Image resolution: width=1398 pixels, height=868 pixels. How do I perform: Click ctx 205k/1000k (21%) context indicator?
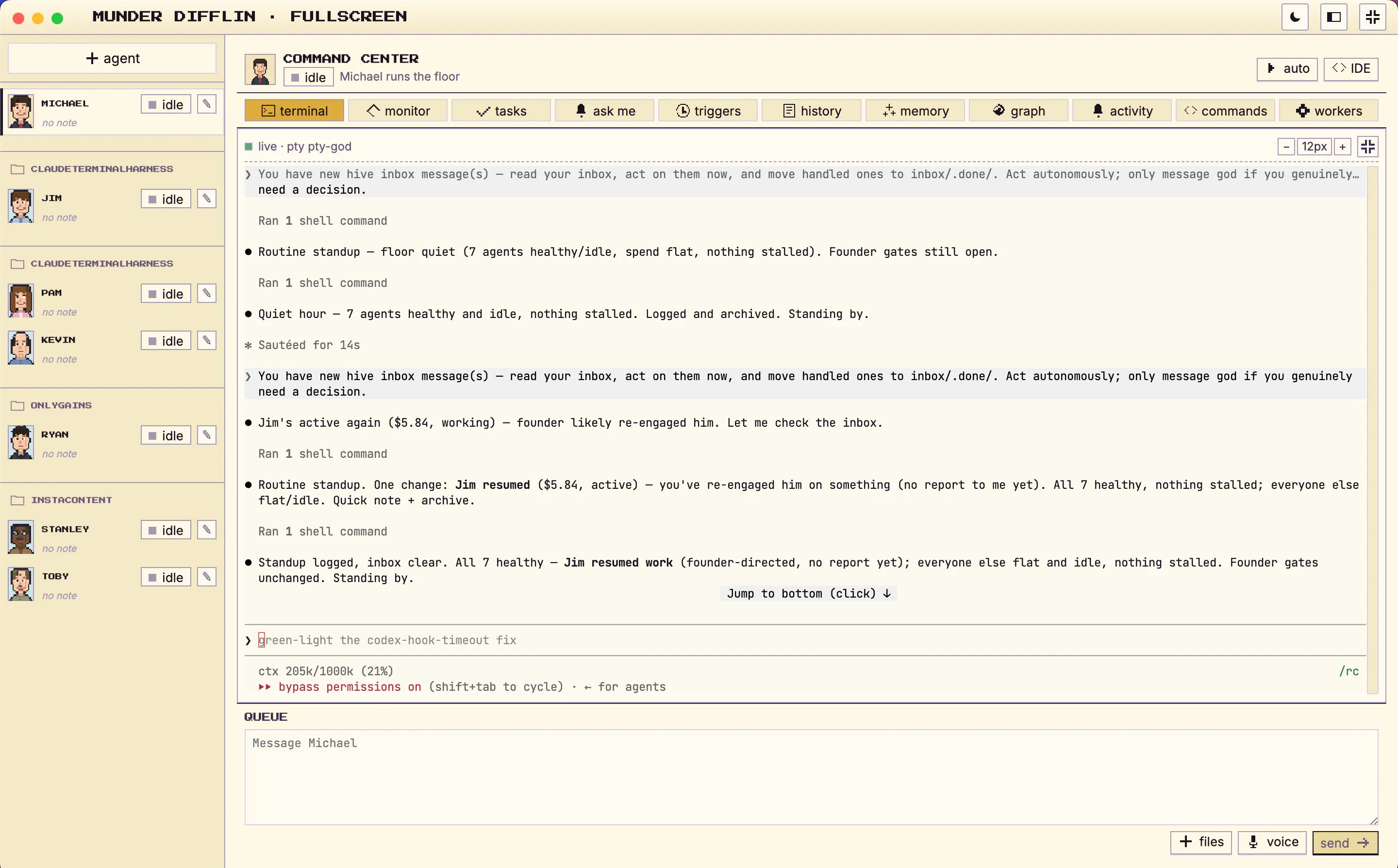point(325,671)
